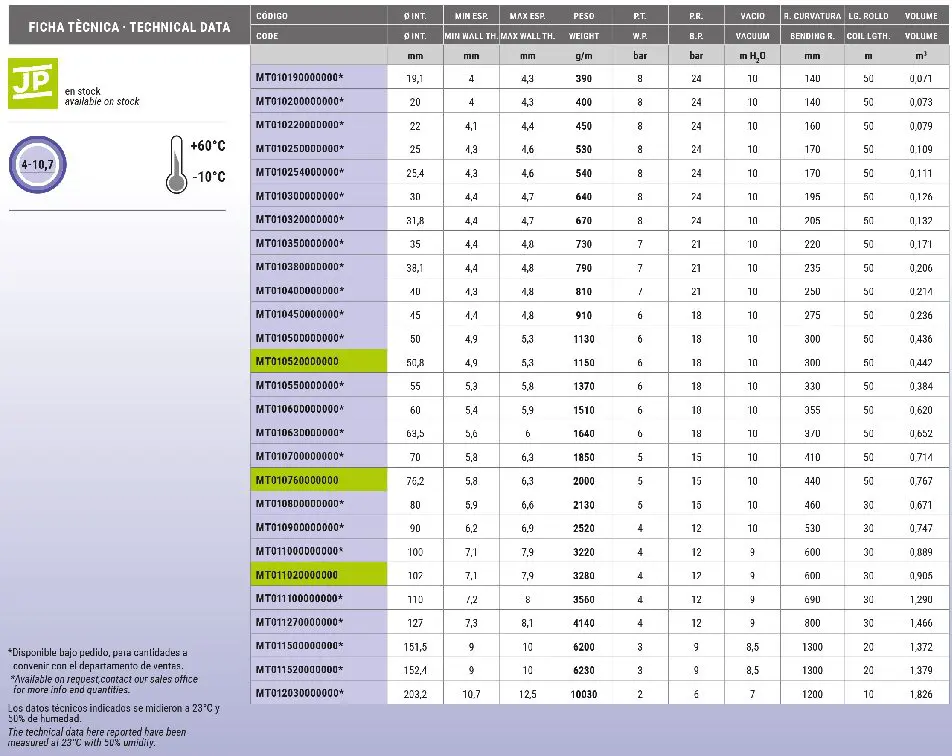The height and width of the screenshot is (756, 952).
Task: Click the CÓDIGO column header
Action: (x=273, y=16)
